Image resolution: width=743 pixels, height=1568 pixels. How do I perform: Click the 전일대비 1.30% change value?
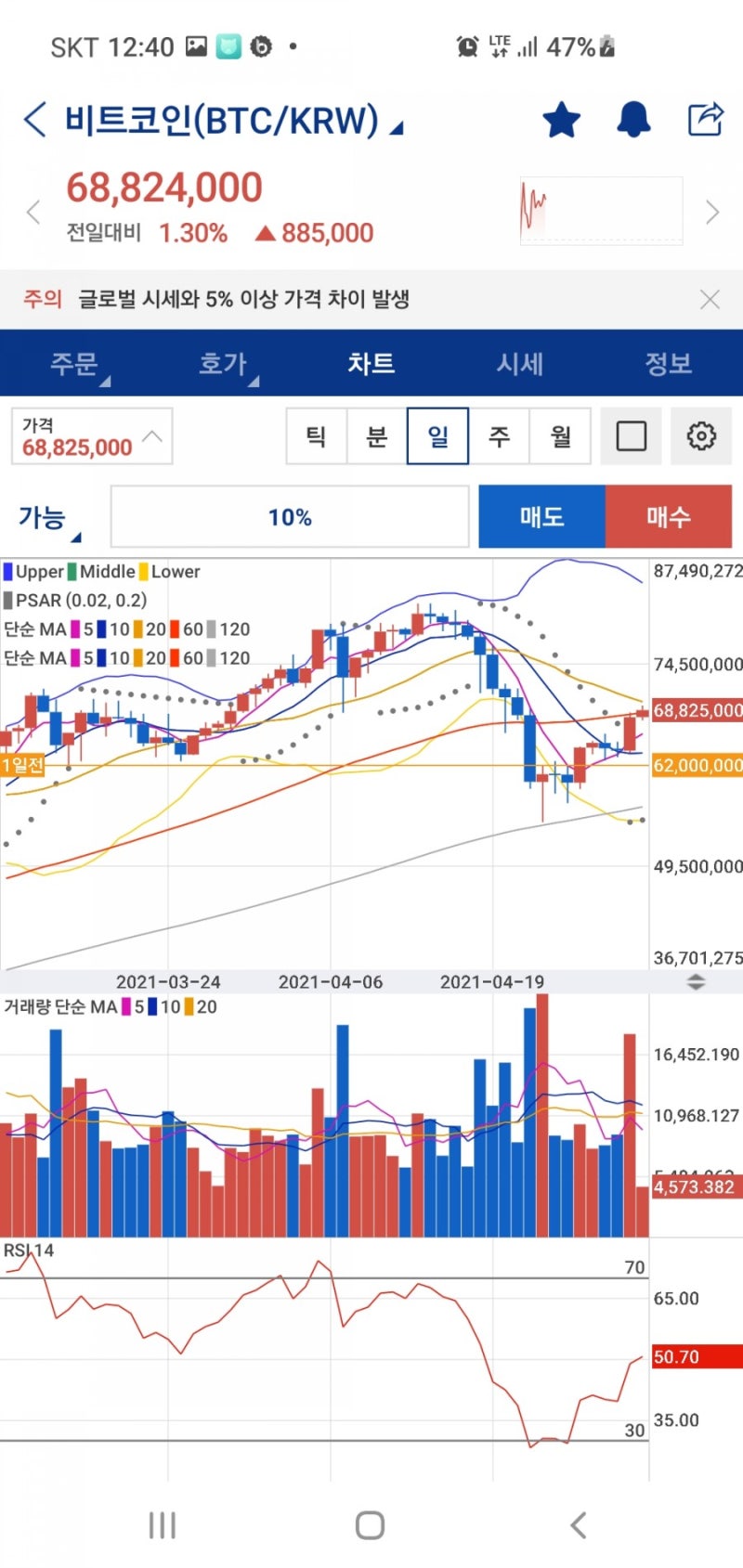(193, 233)
